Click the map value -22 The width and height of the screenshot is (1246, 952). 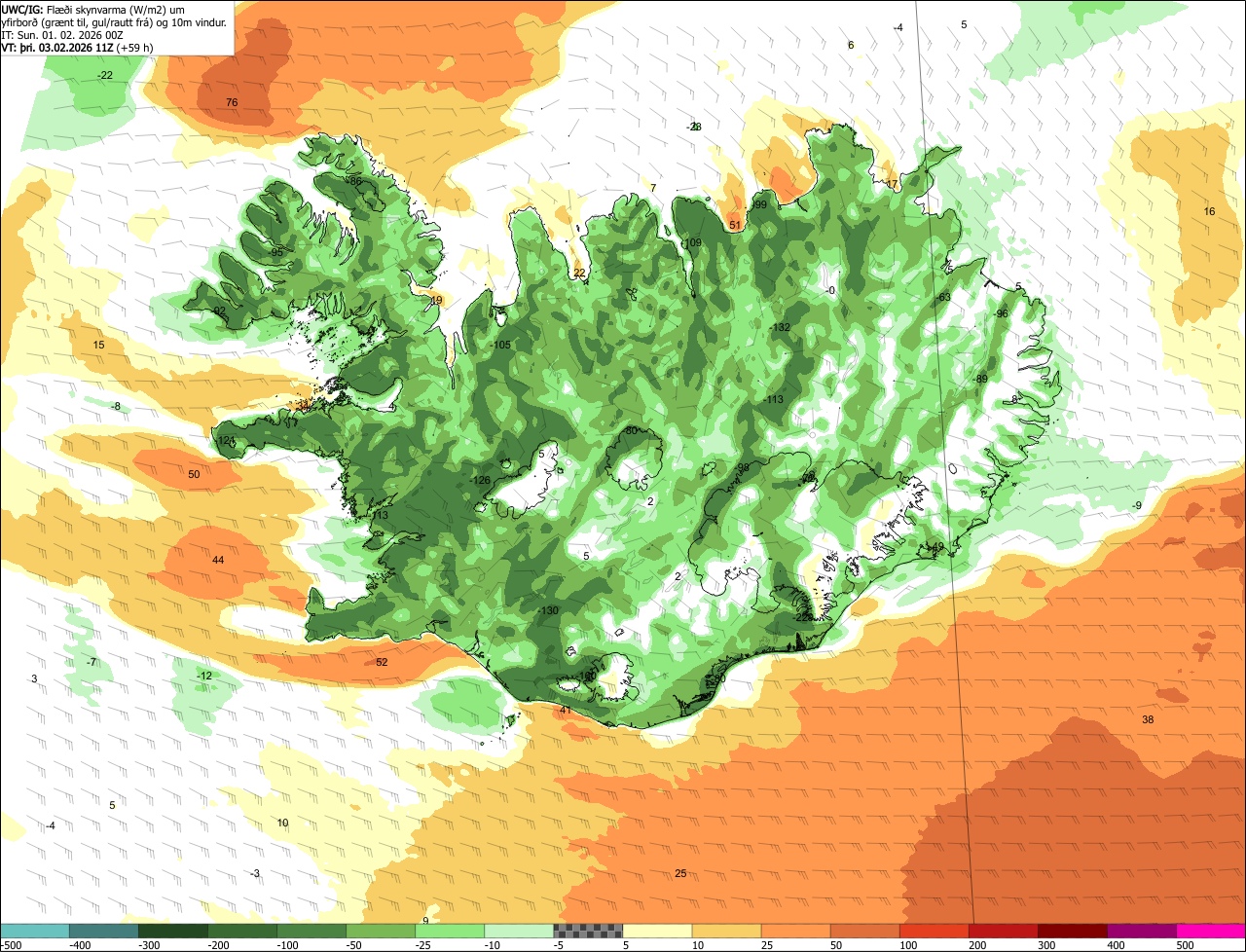point(105,75)
